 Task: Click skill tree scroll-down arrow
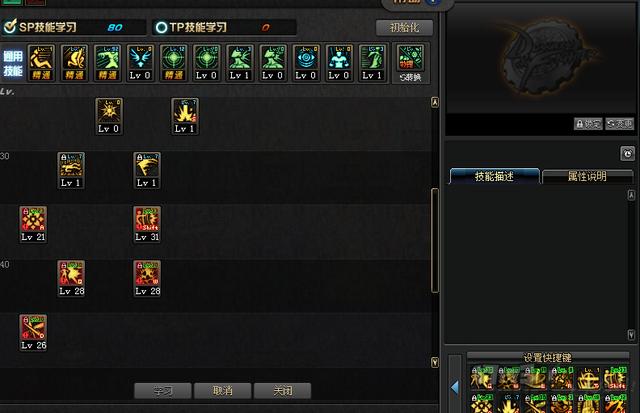[x=435, y=362]
